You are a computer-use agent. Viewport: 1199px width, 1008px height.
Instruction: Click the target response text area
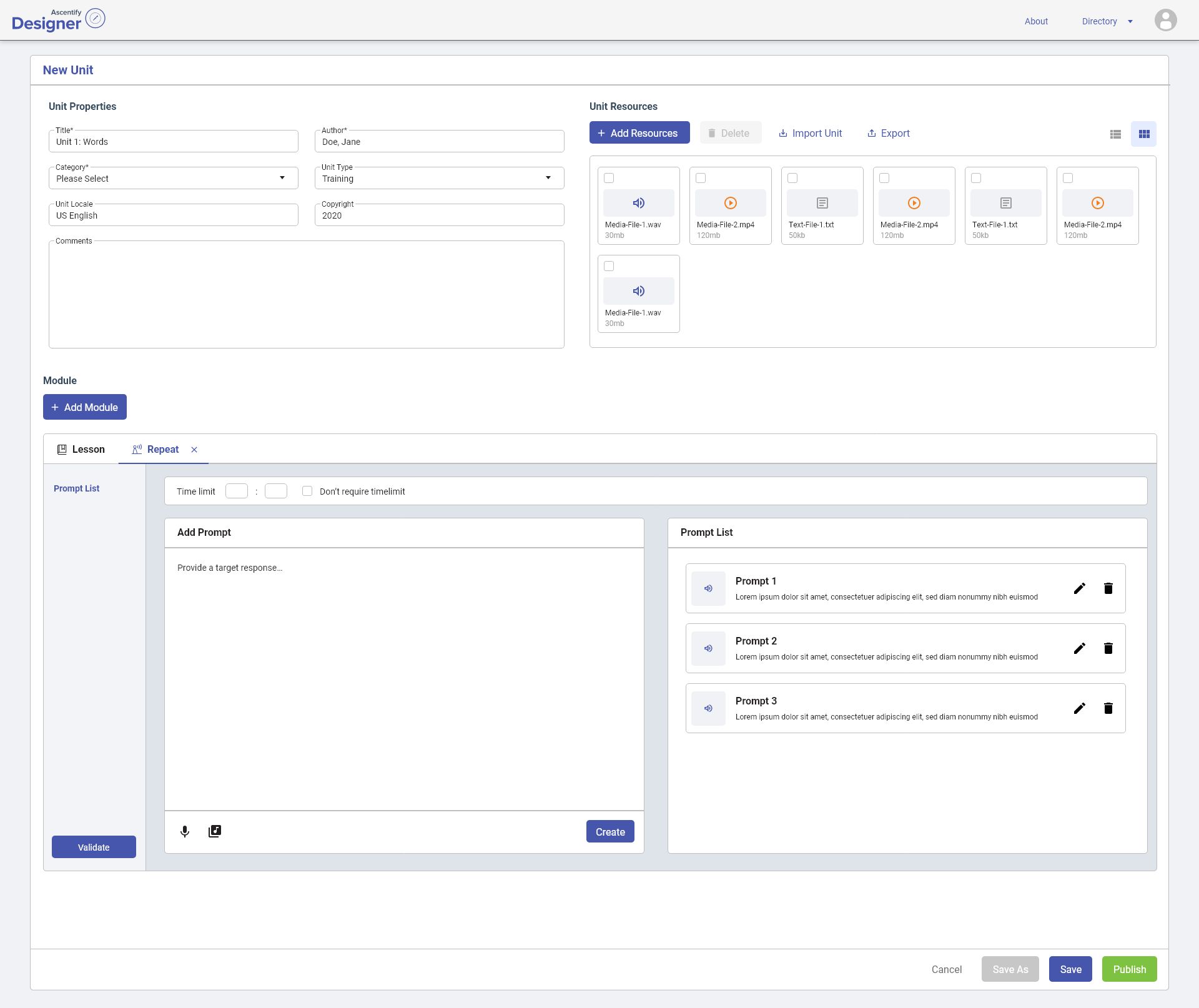pyautogui.click(x=404, y=679)
